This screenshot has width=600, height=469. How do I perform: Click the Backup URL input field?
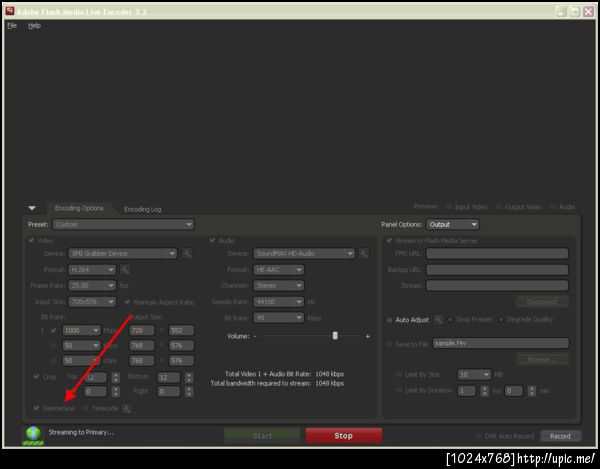click(497, 270)
